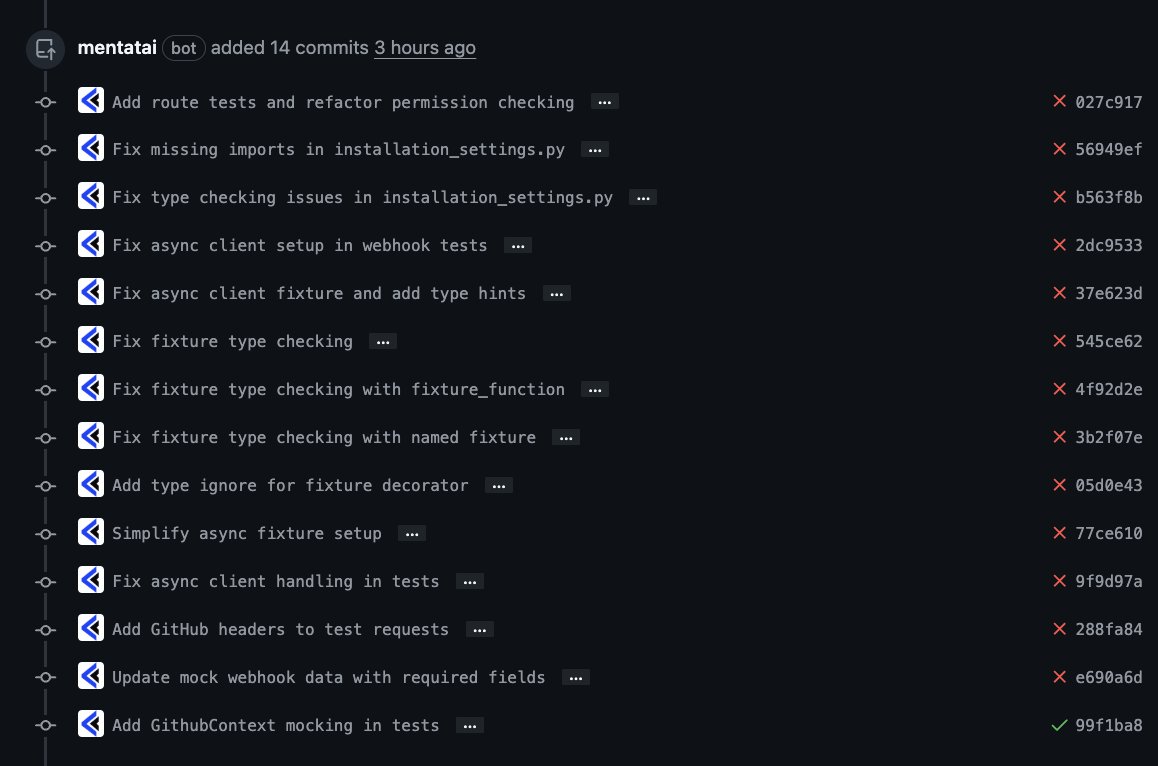Click avatar next to 'Add GitHub headers to test requests'
Image resolution: width=1158 pixels, height=766 pixels.
(x=91, y=629)
